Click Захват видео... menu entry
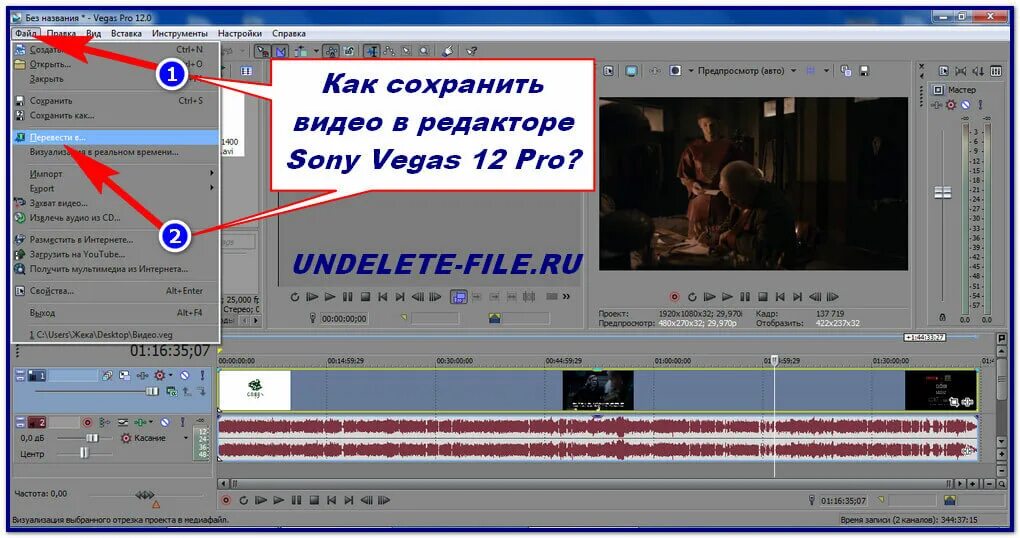The width and height of the screenshot is (1020, 538). tap(116, 203)
